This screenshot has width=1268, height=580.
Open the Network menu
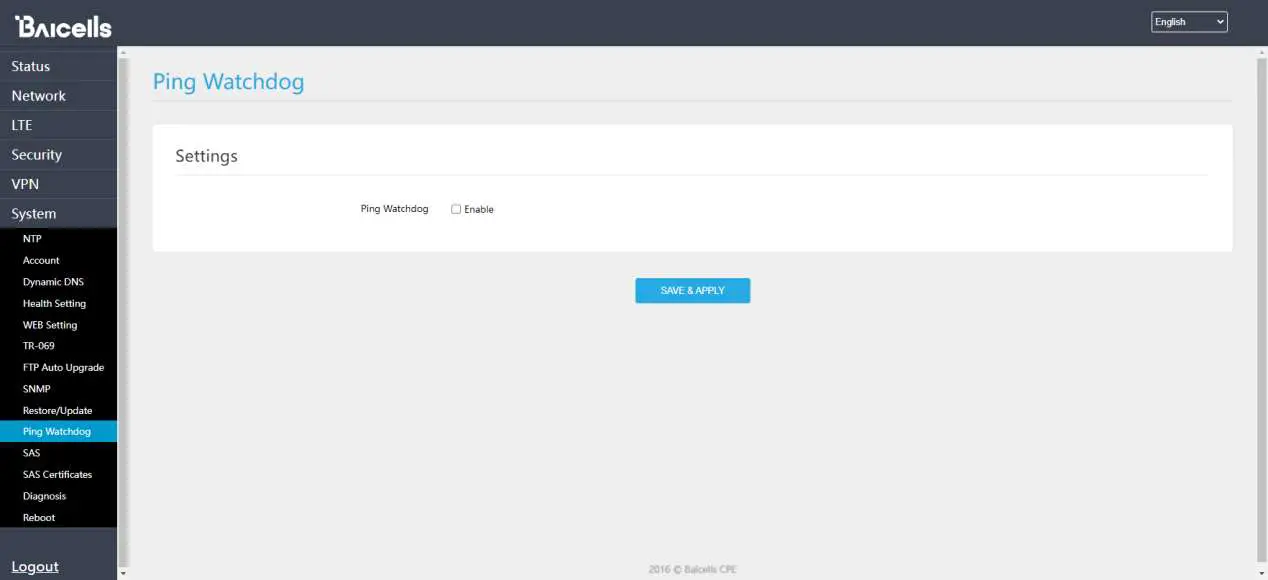pyautogui.click(x=58, y=96)
